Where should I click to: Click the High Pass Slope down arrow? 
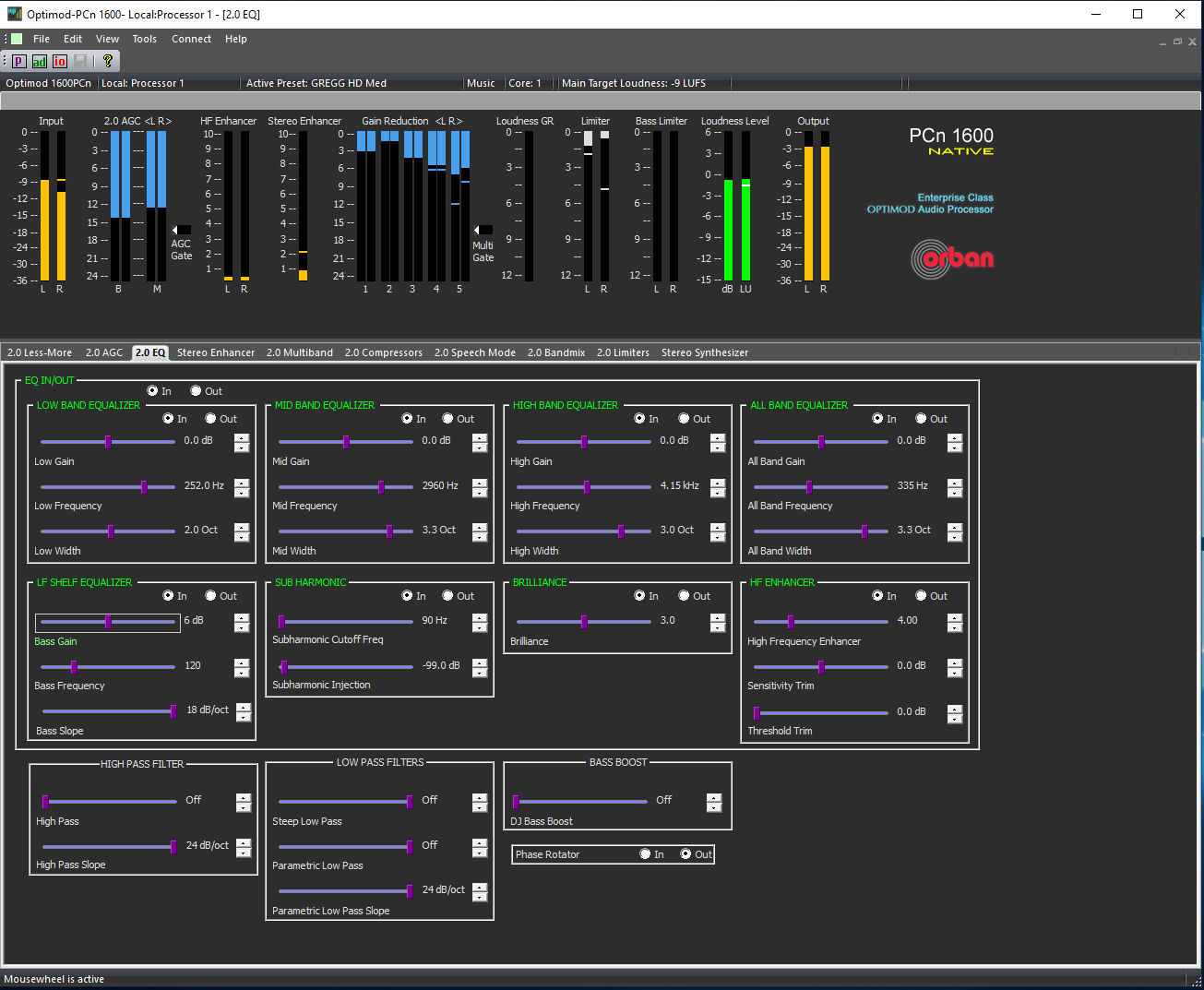coord(244,853)
